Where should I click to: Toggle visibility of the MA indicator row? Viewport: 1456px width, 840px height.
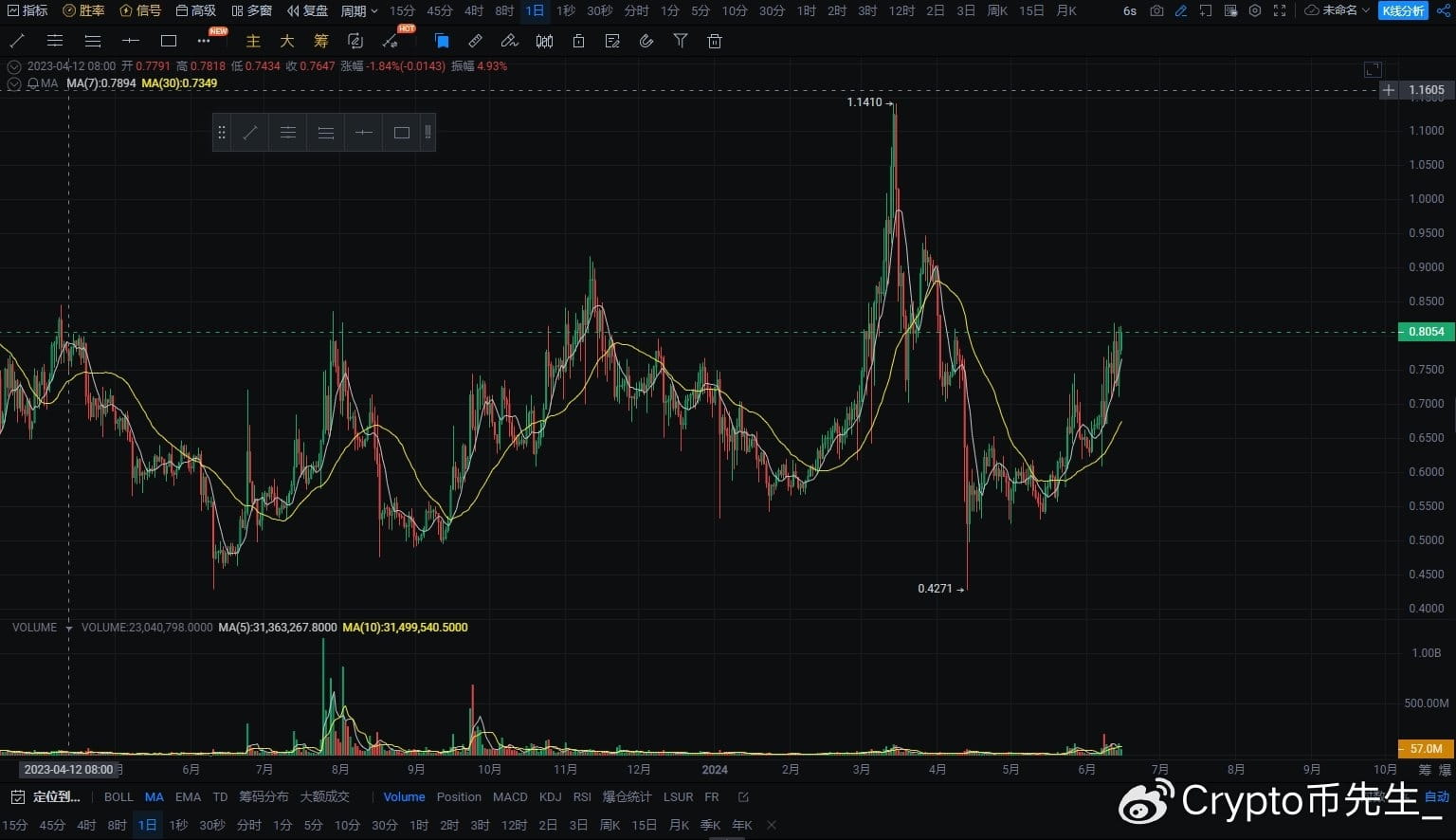coord(14,83)
